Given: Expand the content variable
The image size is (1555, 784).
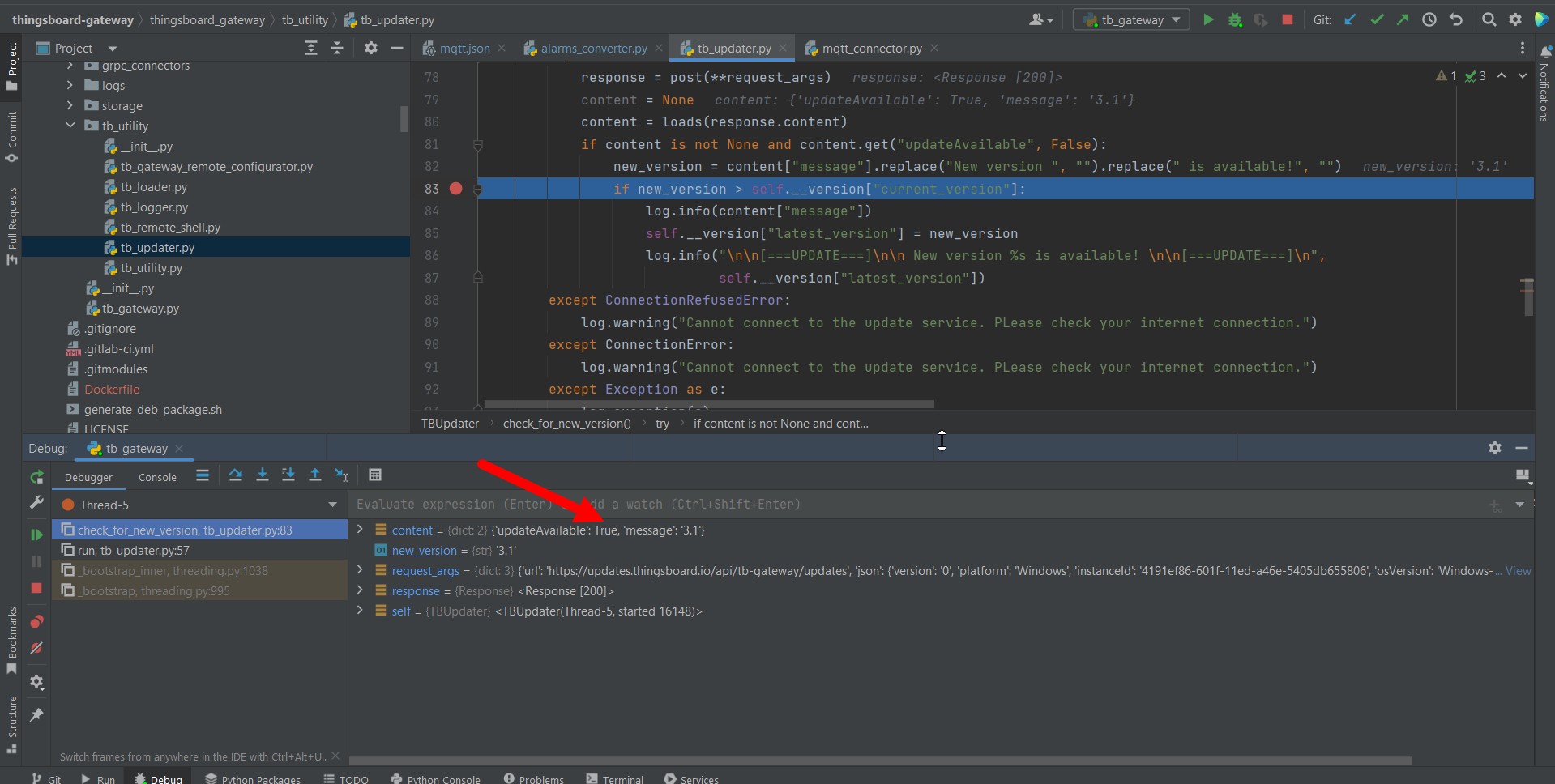Looking at the screenshot, I should pyautogui.click(x=361, y=530).
